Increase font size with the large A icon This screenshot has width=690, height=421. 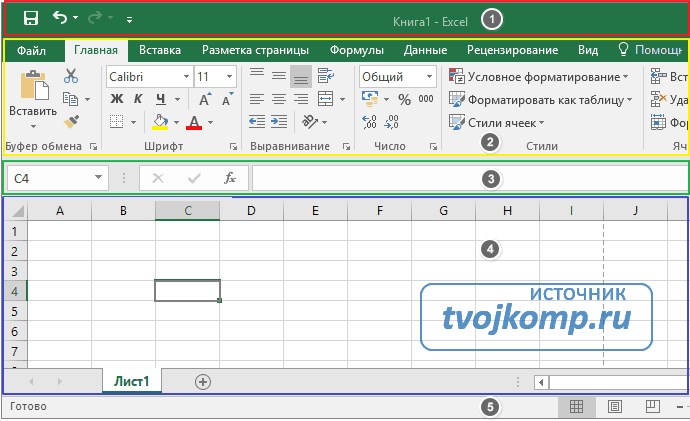tap(205, 99)
